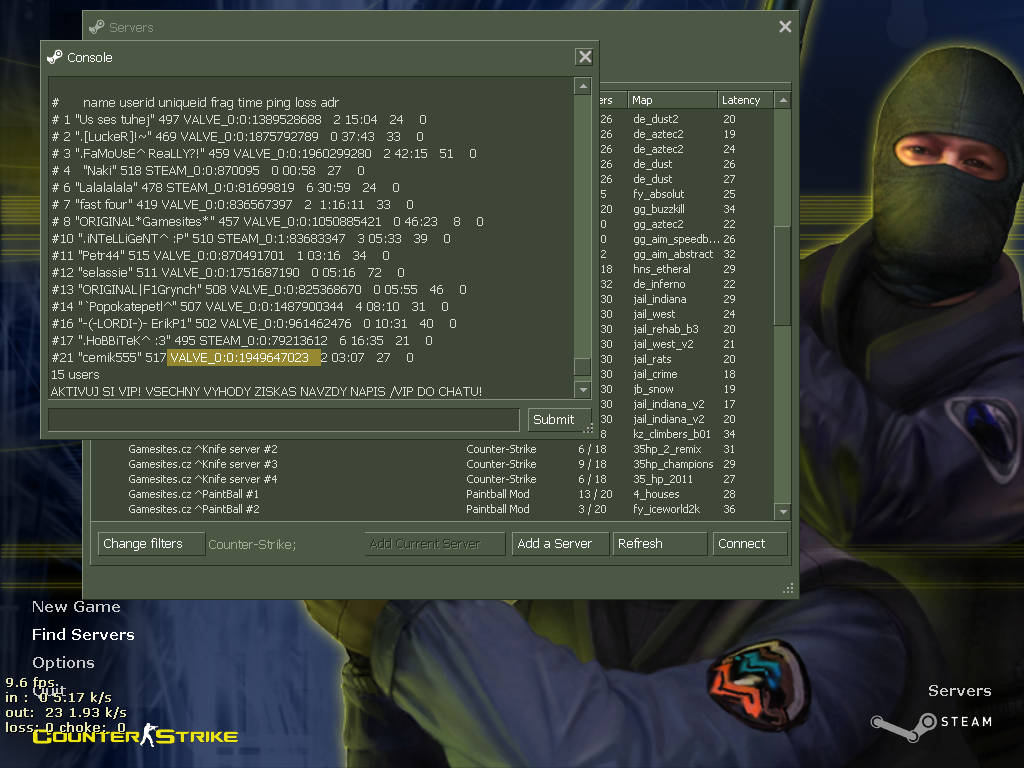
Task: Click the Servers label above Steam logo
Action: click(959, 691)
